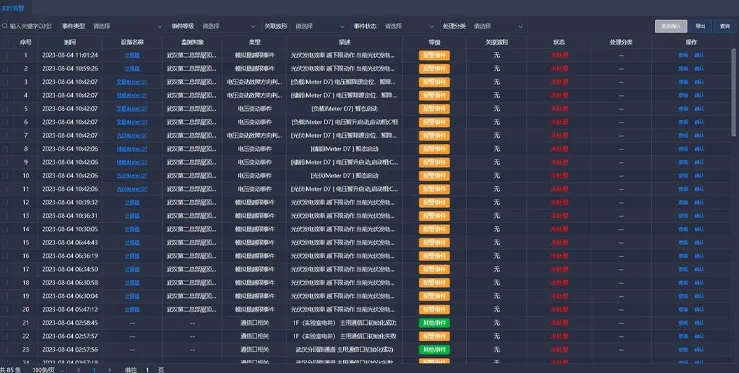
Task: Click the red status label in row 5
Action: pos(559,109)
